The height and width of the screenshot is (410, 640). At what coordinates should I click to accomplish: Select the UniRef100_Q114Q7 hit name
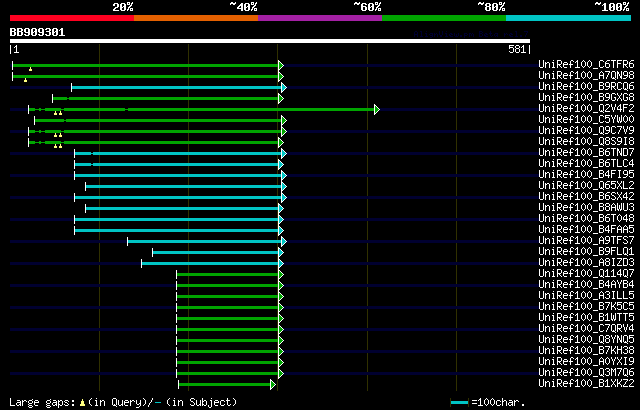(587, 274)
